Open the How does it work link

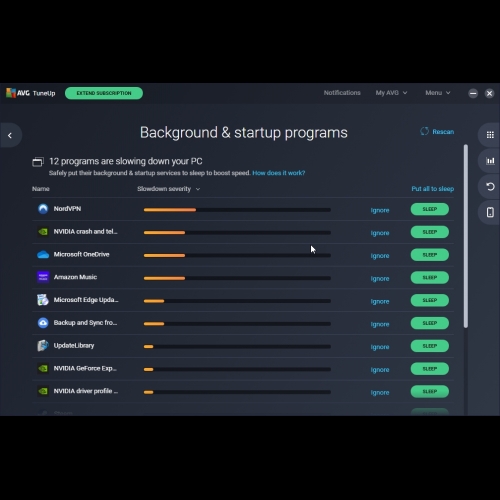279,173
